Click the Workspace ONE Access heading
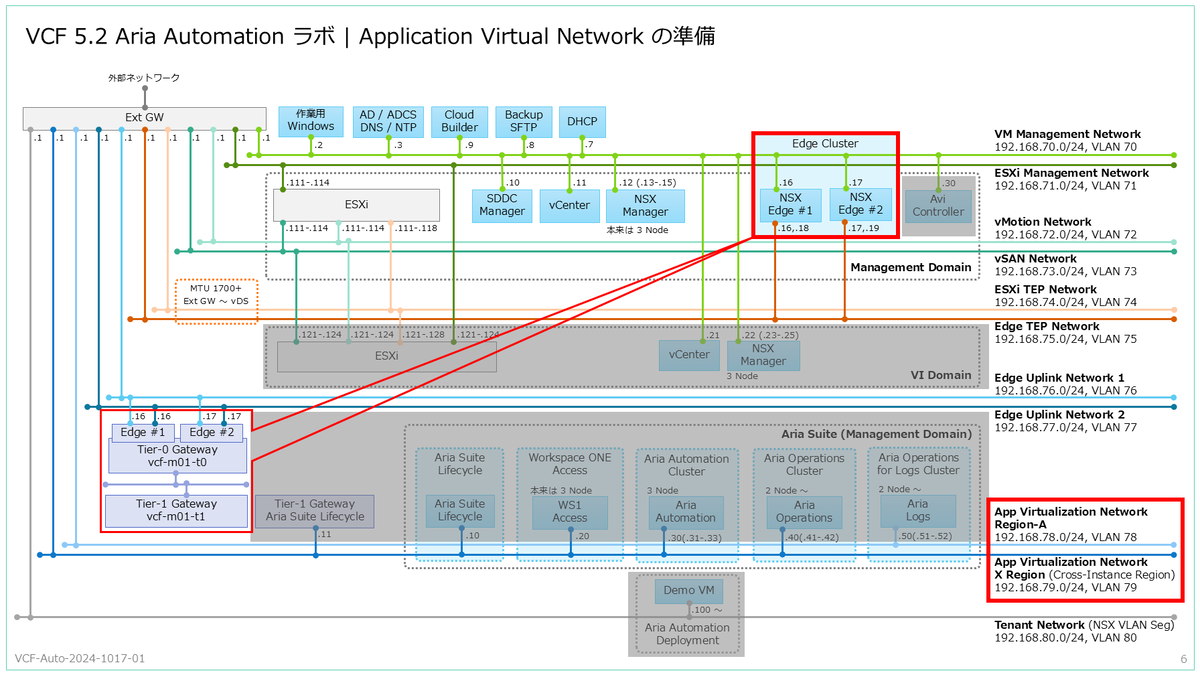Image resolution: width=1200 pixels, height=675 pixels. 570,464
